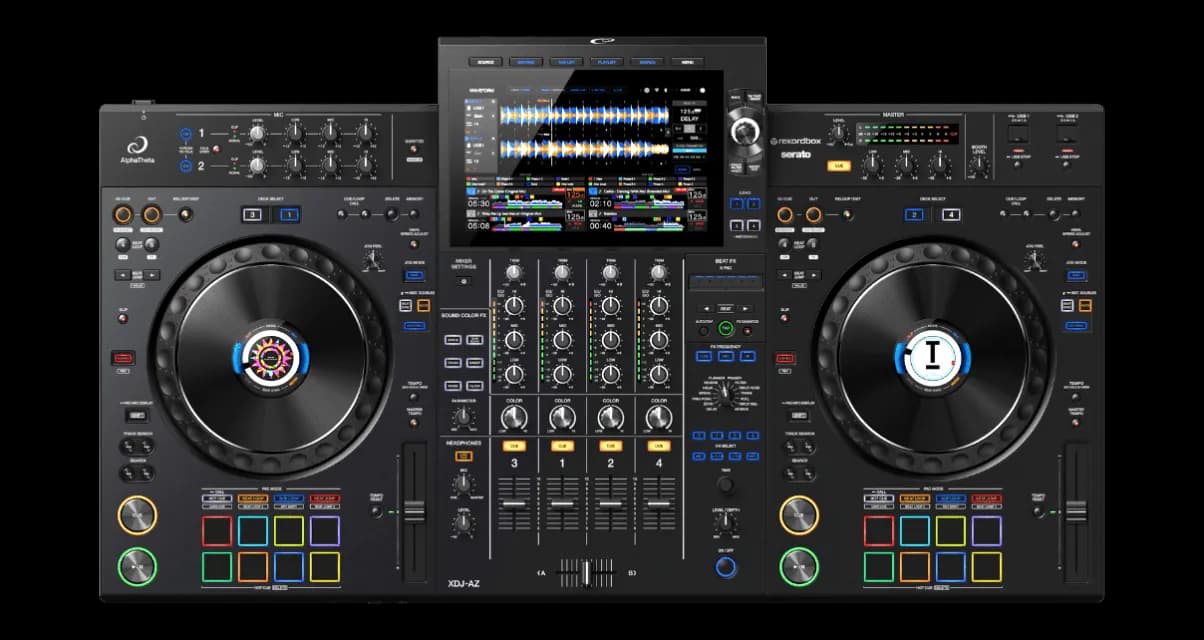The height and width of the screenshot is (640, 1204).
Task: Trigger the purple performance pad on left deck
Action: click(x=324, y=531)
